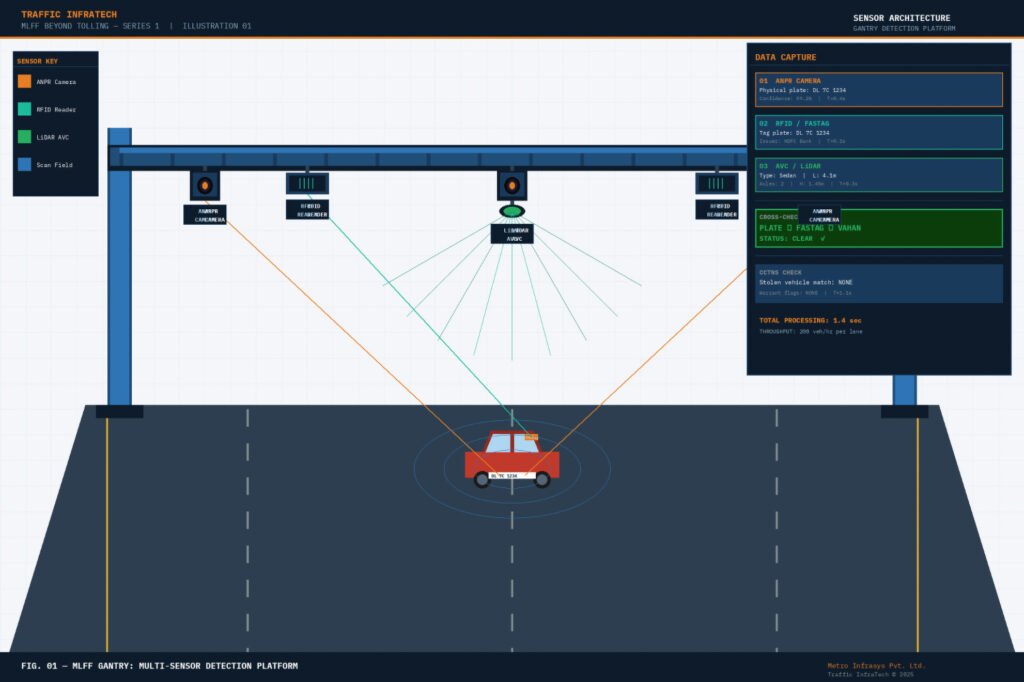Viewport: 1024px width, 682px height.
Task: Click the camera mounted above the LiDAR sensor
Action: click(x=512, y=185)
